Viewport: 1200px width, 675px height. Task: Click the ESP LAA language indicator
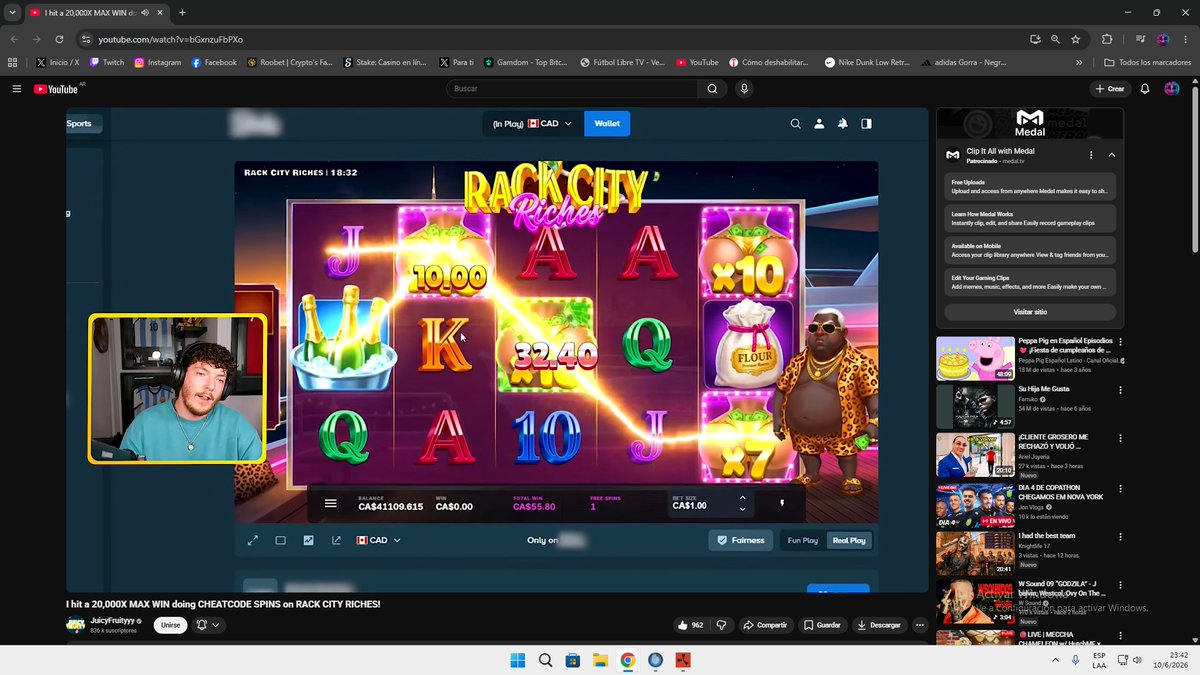pos(1099,660)
